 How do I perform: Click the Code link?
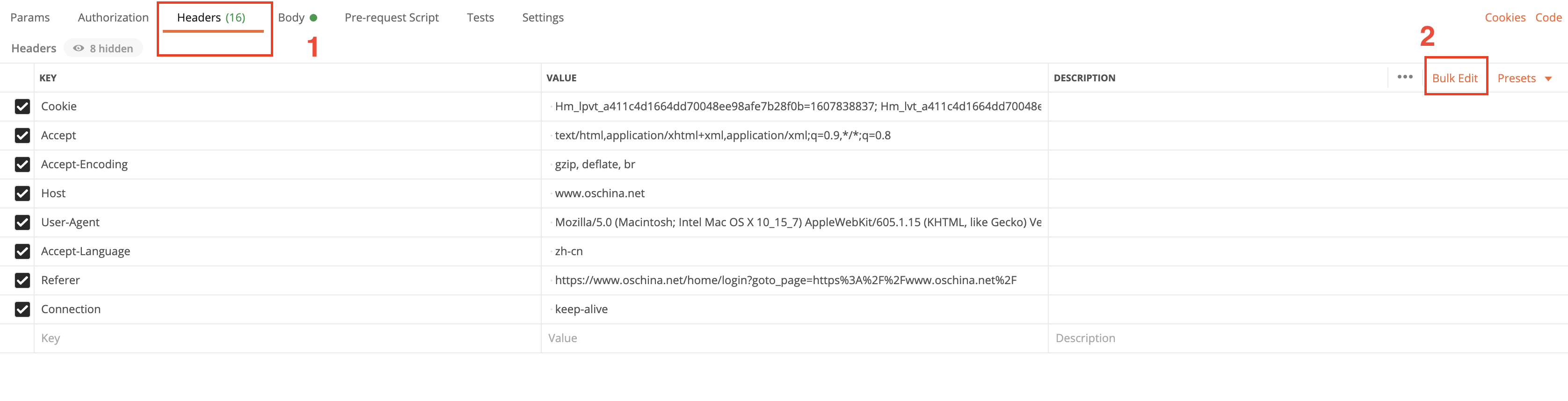[x=1548, y=18]
